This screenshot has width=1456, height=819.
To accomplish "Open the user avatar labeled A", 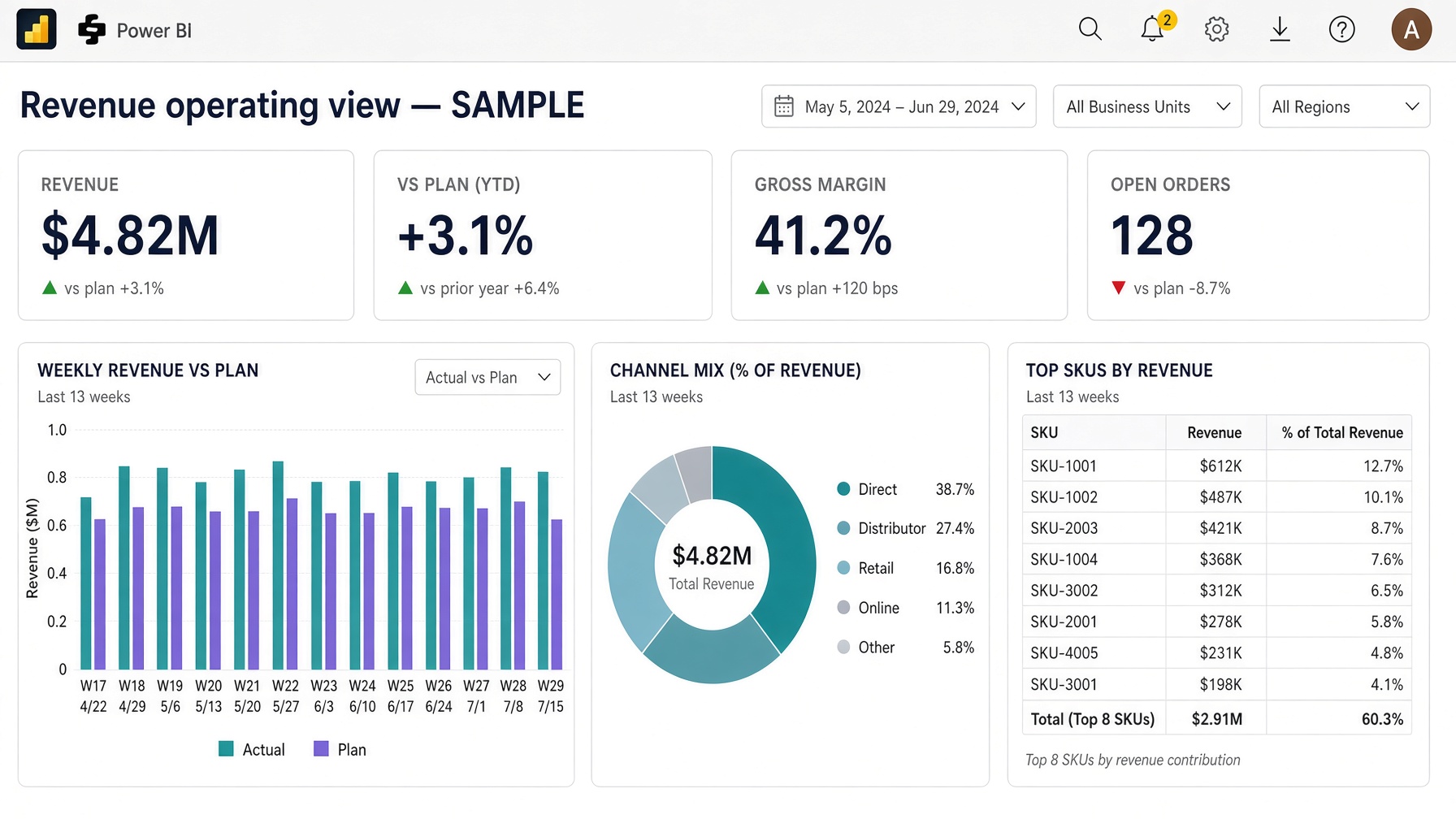I will coord(1411,30).
